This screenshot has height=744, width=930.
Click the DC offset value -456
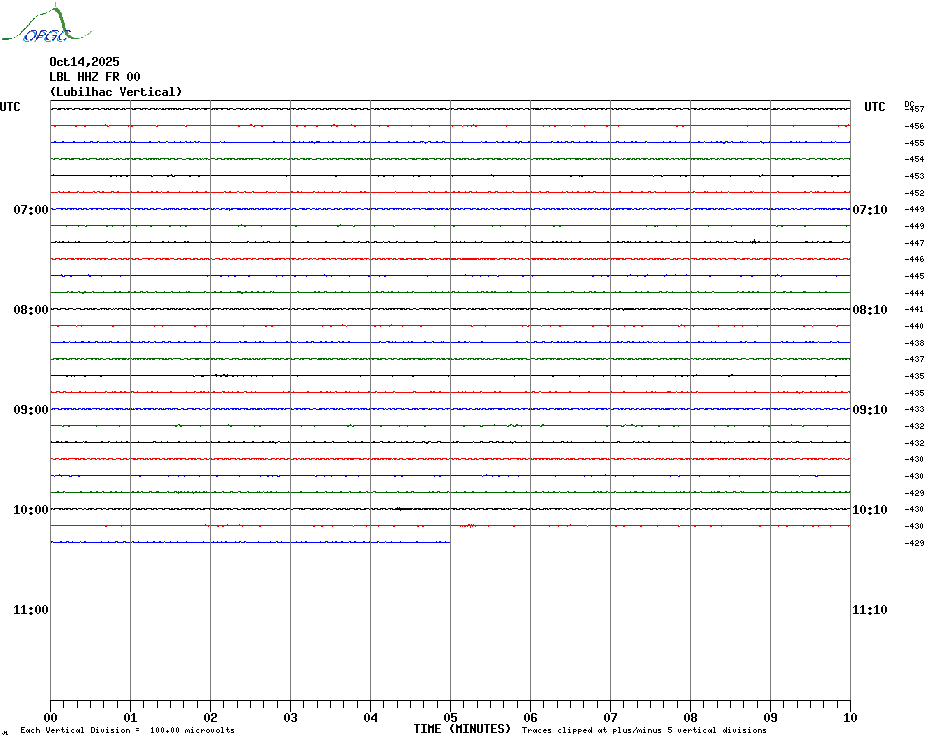tap(915, 126)
